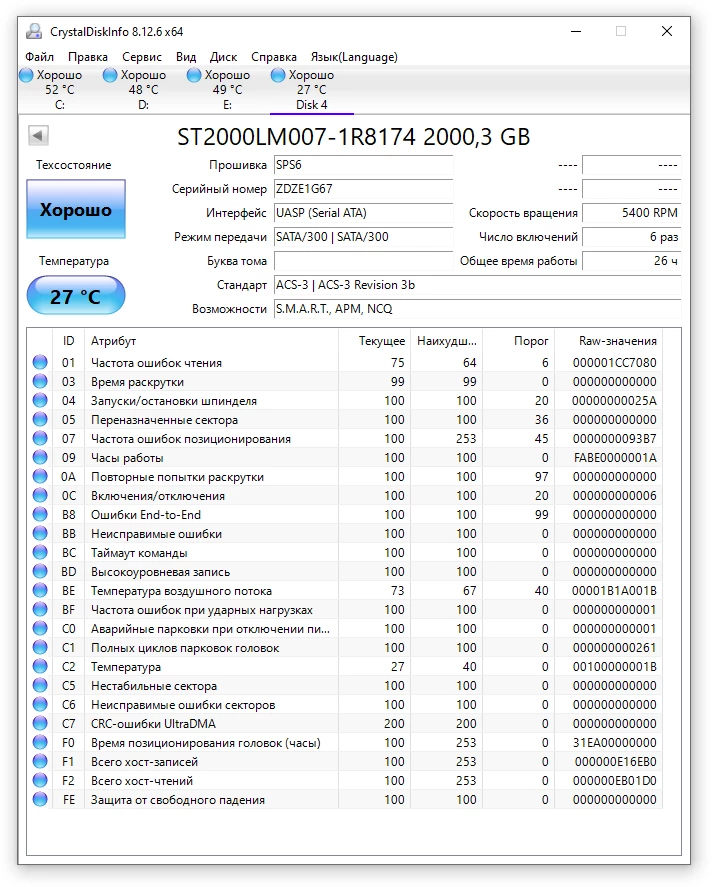
Task: Click status circle for attribute BC
Action: (x=40, y=552)
